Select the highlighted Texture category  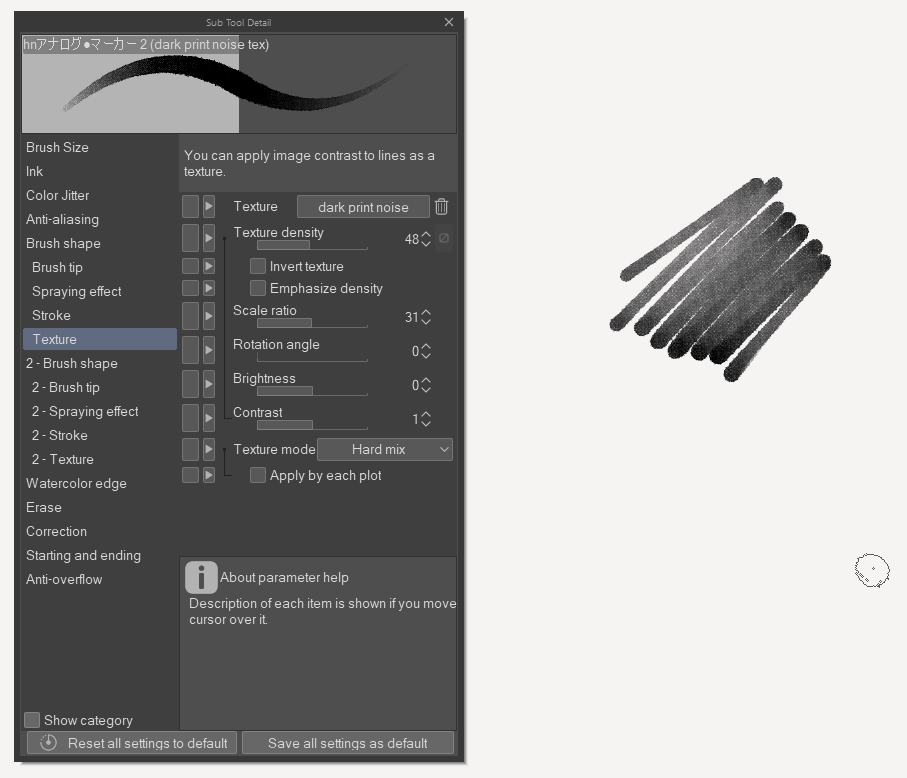click(x=99, y=339)
